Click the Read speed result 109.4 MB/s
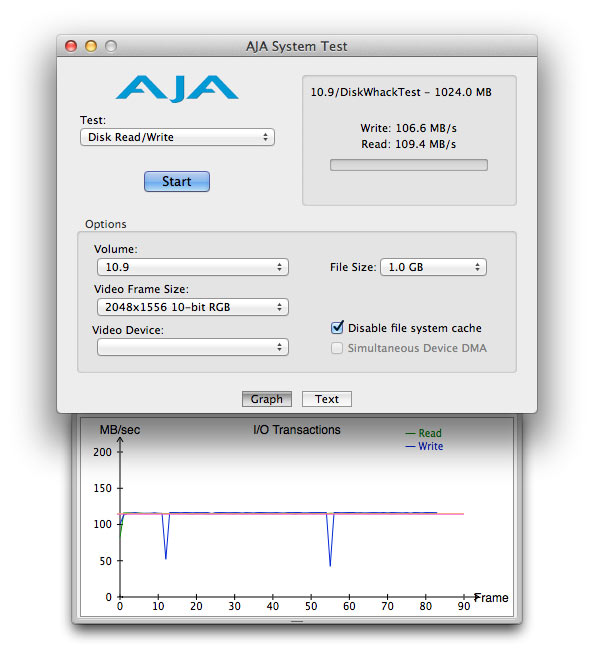594x648 pixels. (408, 144)
